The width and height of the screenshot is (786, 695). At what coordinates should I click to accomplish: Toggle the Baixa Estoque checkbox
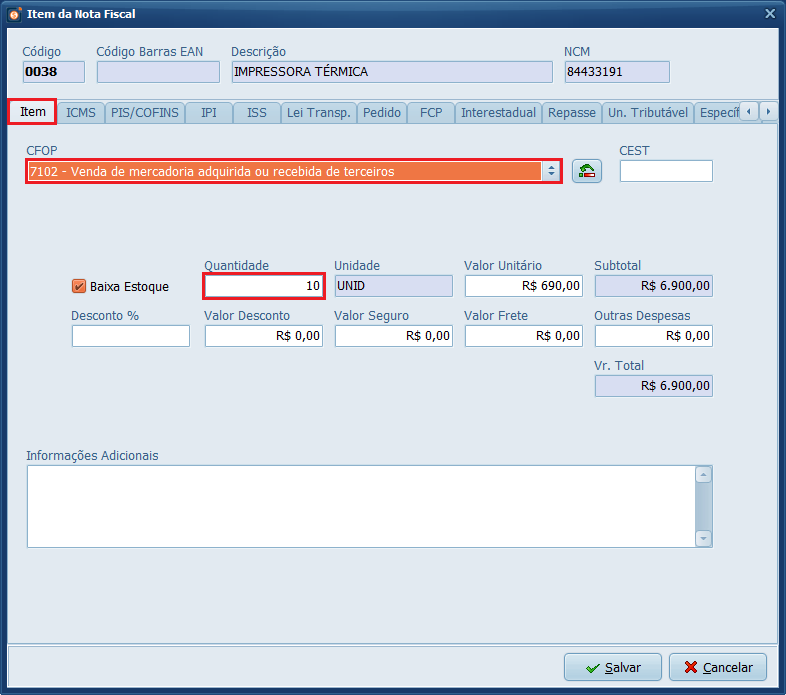79,286
